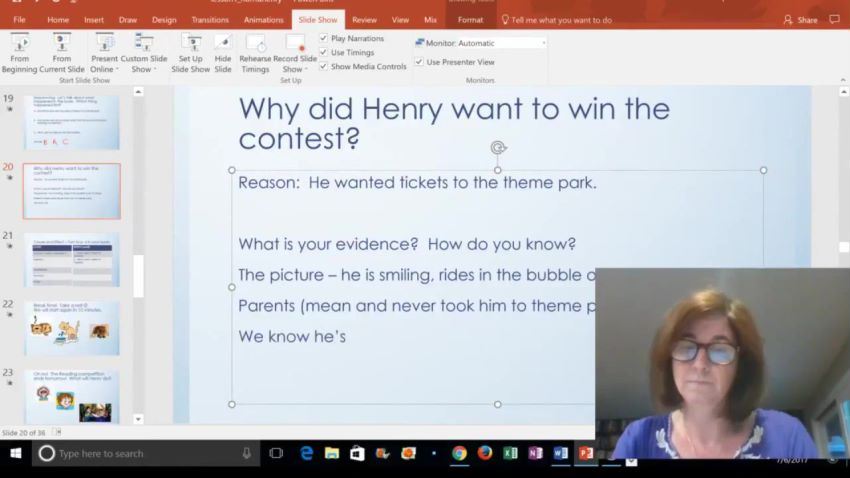This screenshot has width=850, height=478.
Task: Click Tell me what you want to do
Action: point(561,20)
